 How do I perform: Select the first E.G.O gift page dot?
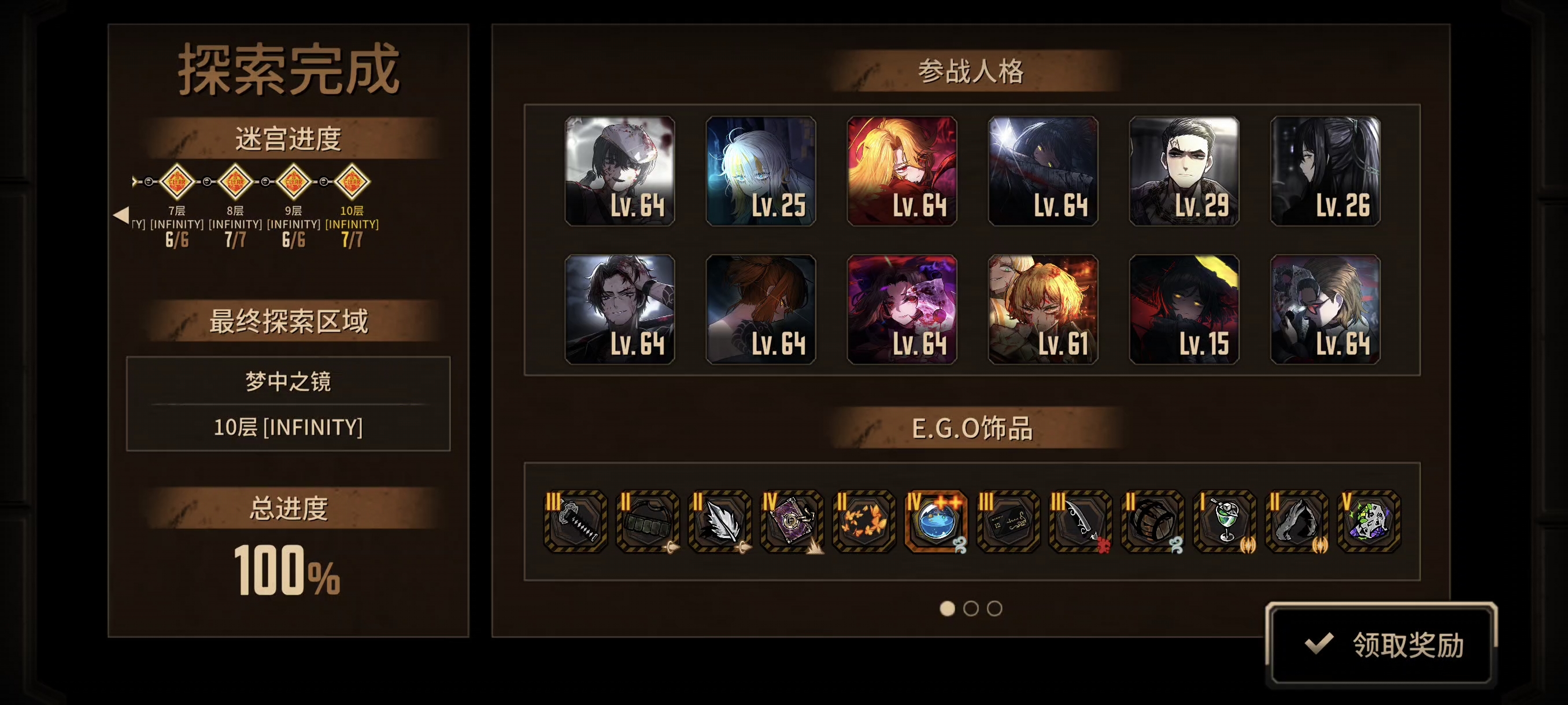coord(947,608)
